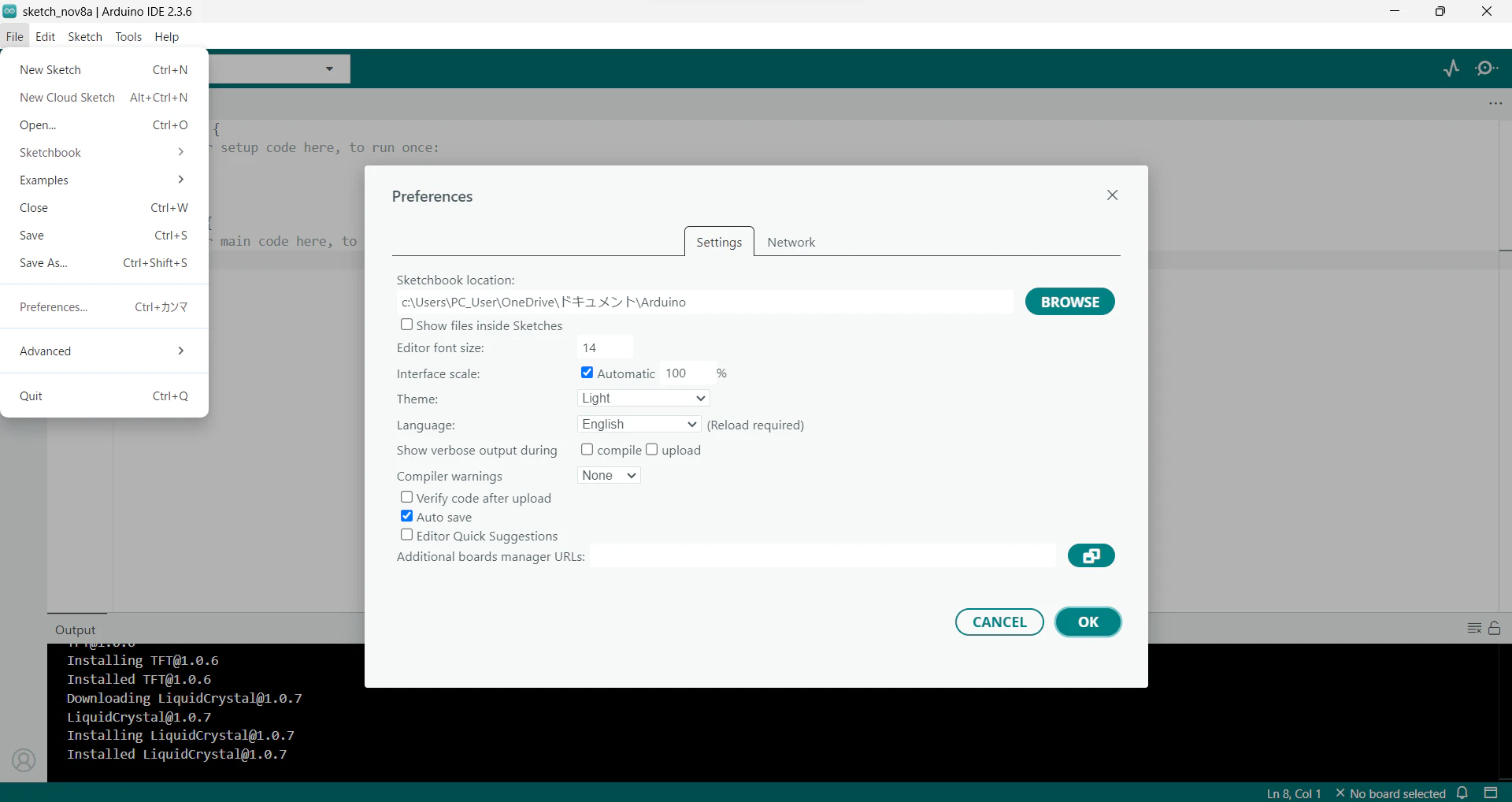
Task: Click the Sketchbook location path field
Action: click(705, 302)
